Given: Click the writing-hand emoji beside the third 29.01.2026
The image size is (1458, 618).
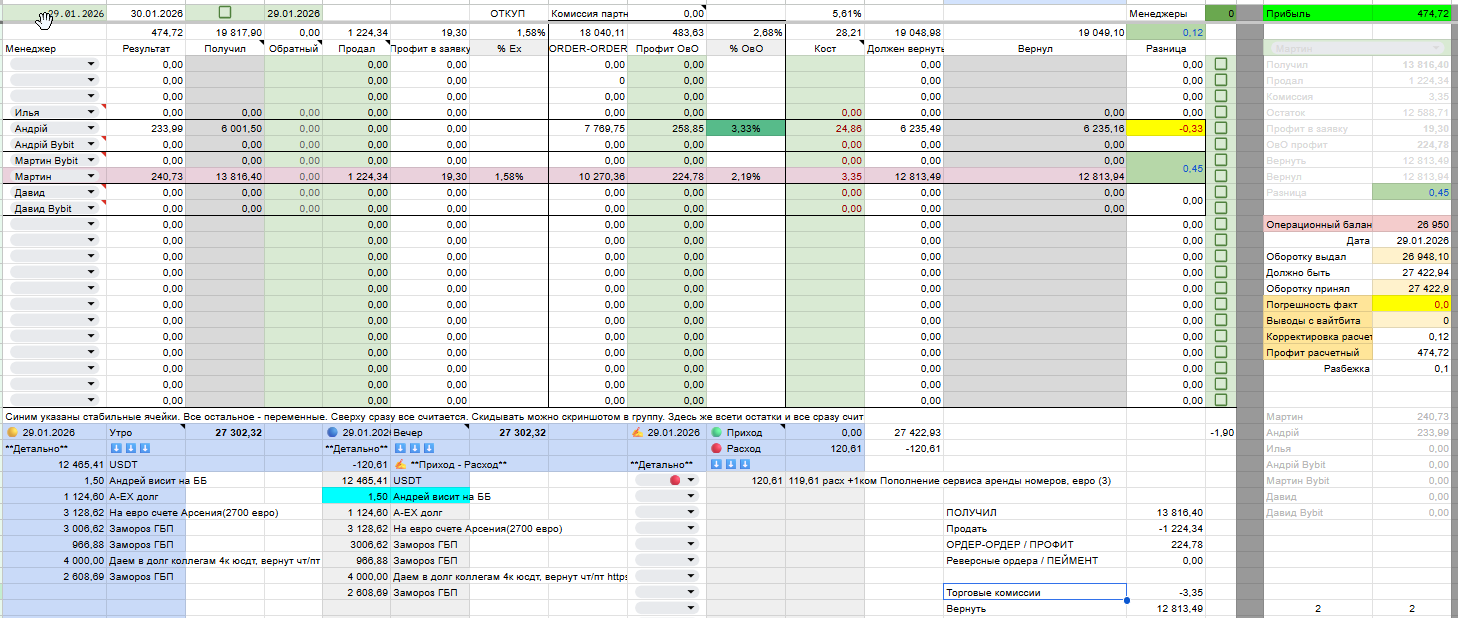Looking at the screenshot, I should coord(636,433).
